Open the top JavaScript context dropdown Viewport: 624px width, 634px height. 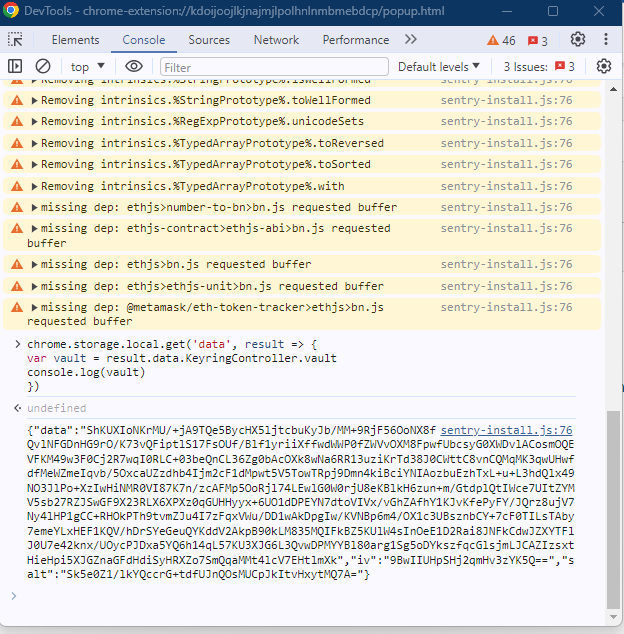[87, 67]
